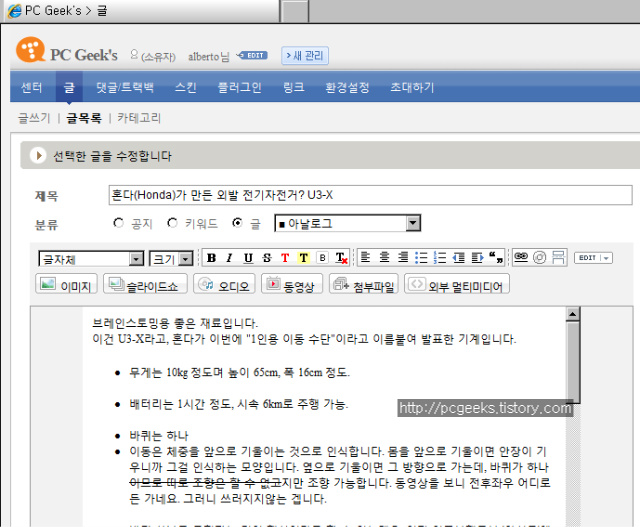Click the 오디오 button
The width and height of the screenshot is (640, 527).
pos(224,284)
